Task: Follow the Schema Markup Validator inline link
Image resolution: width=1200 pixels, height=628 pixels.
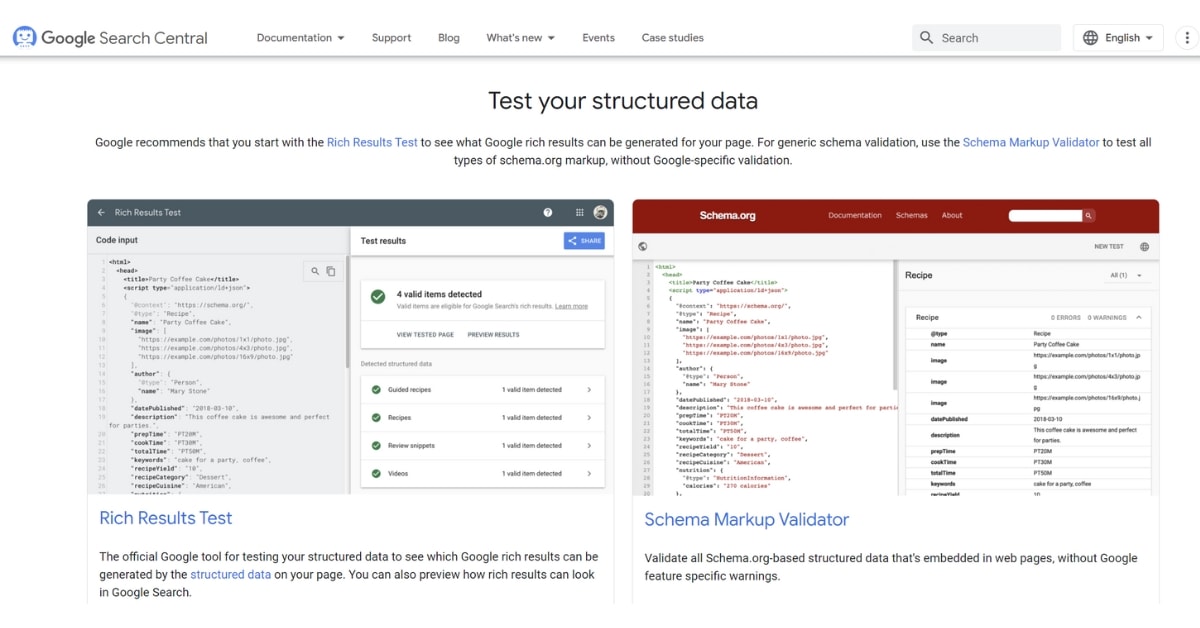Action: tap(1031, 142)
